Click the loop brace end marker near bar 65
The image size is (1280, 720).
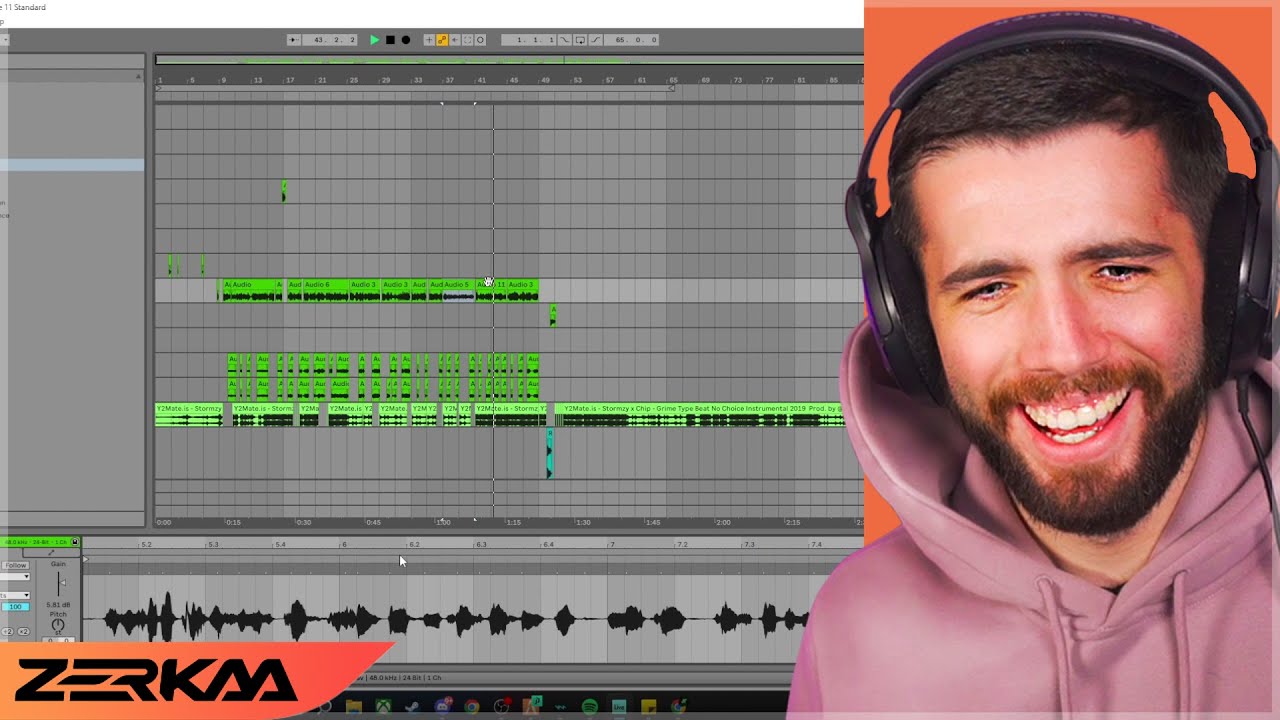coord(672,88)
